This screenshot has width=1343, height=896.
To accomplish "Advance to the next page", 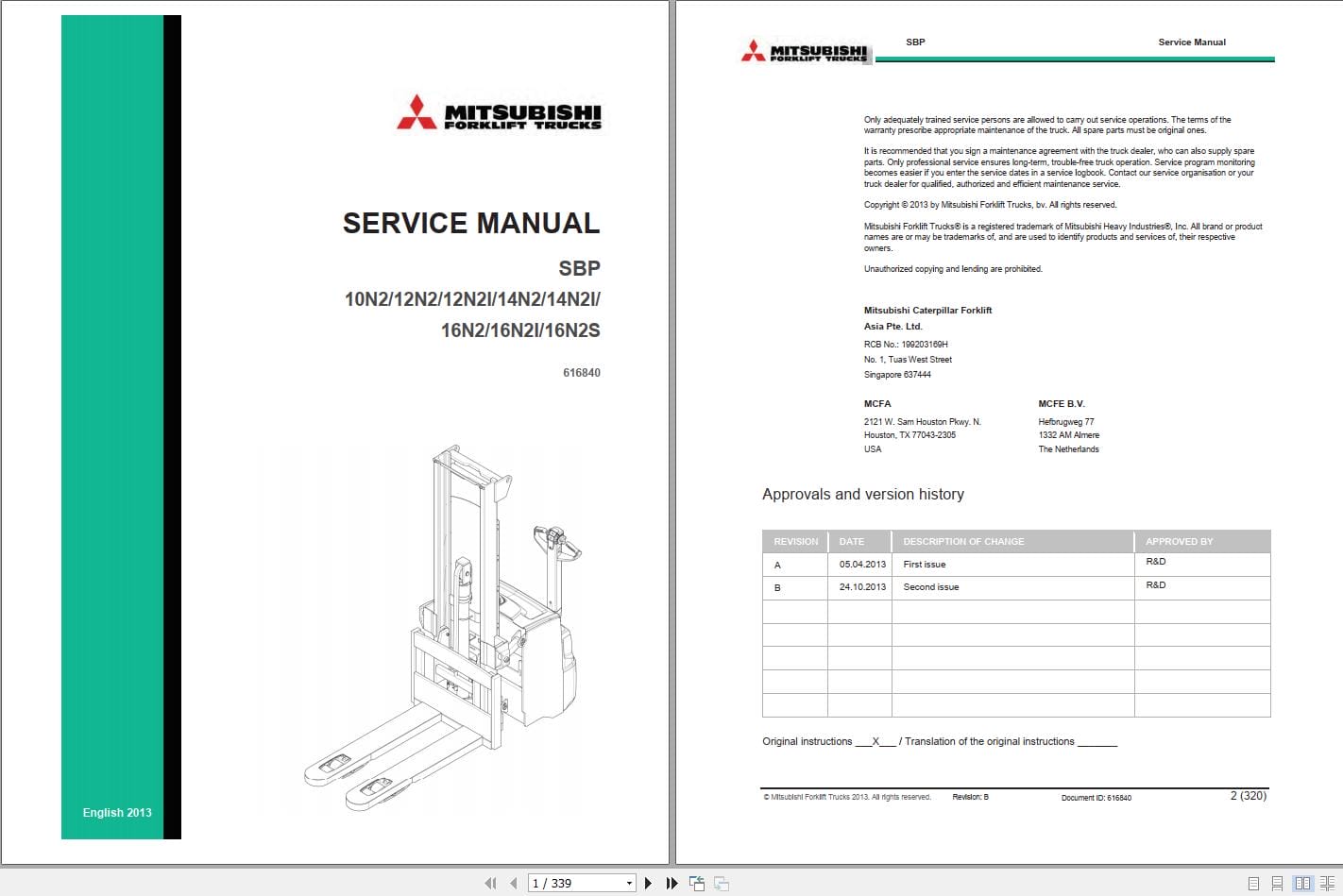I will 649,882.
